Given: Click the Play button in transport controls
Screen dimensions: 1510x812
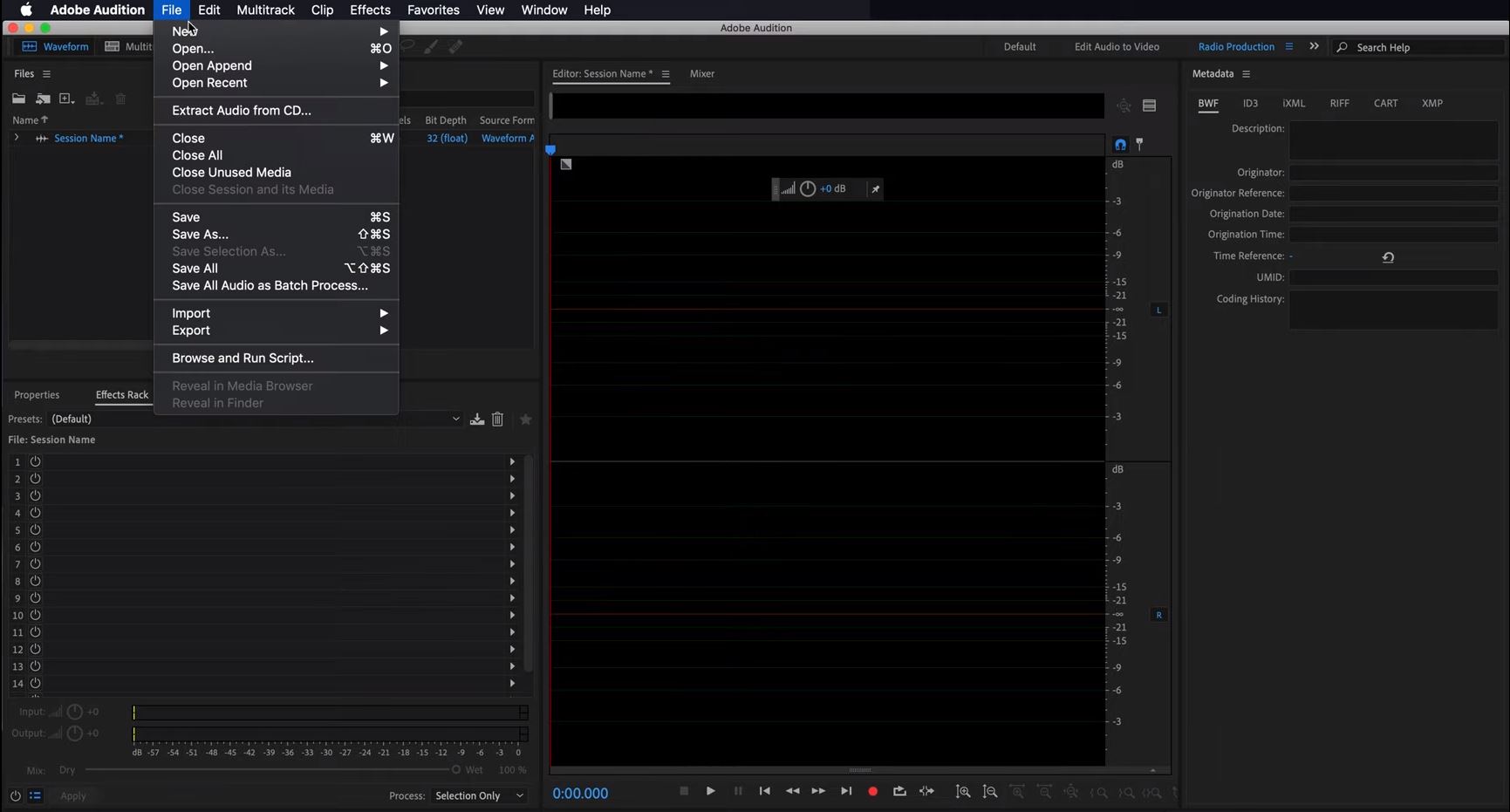Looking at the screenshot, I should click(x=711, y=791).
